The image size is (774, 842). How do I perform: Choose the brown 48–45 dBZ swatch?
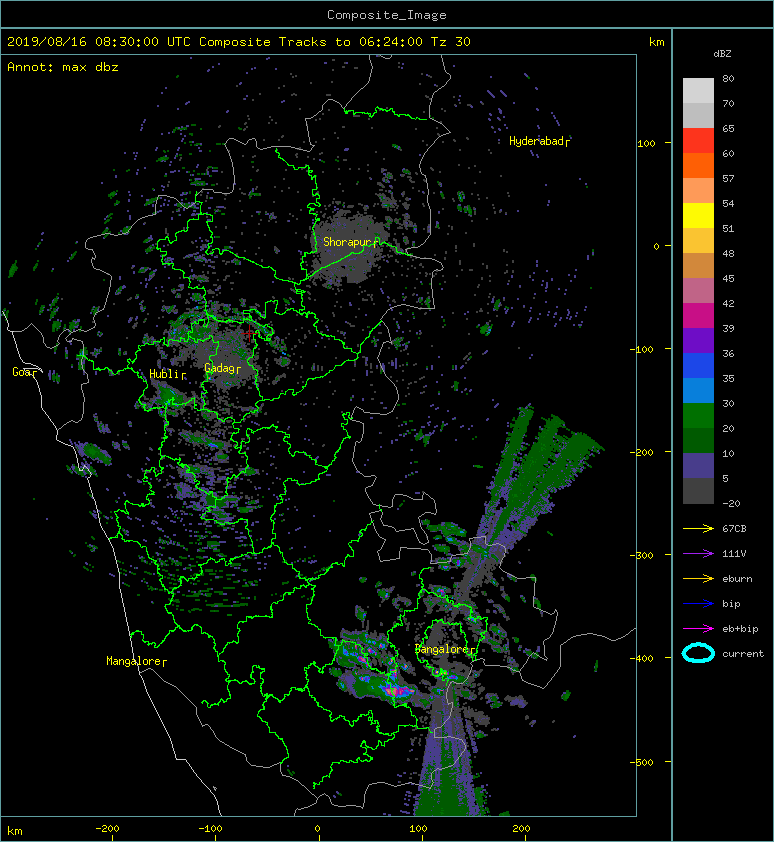pyautogui.click(x=698, y=265)
